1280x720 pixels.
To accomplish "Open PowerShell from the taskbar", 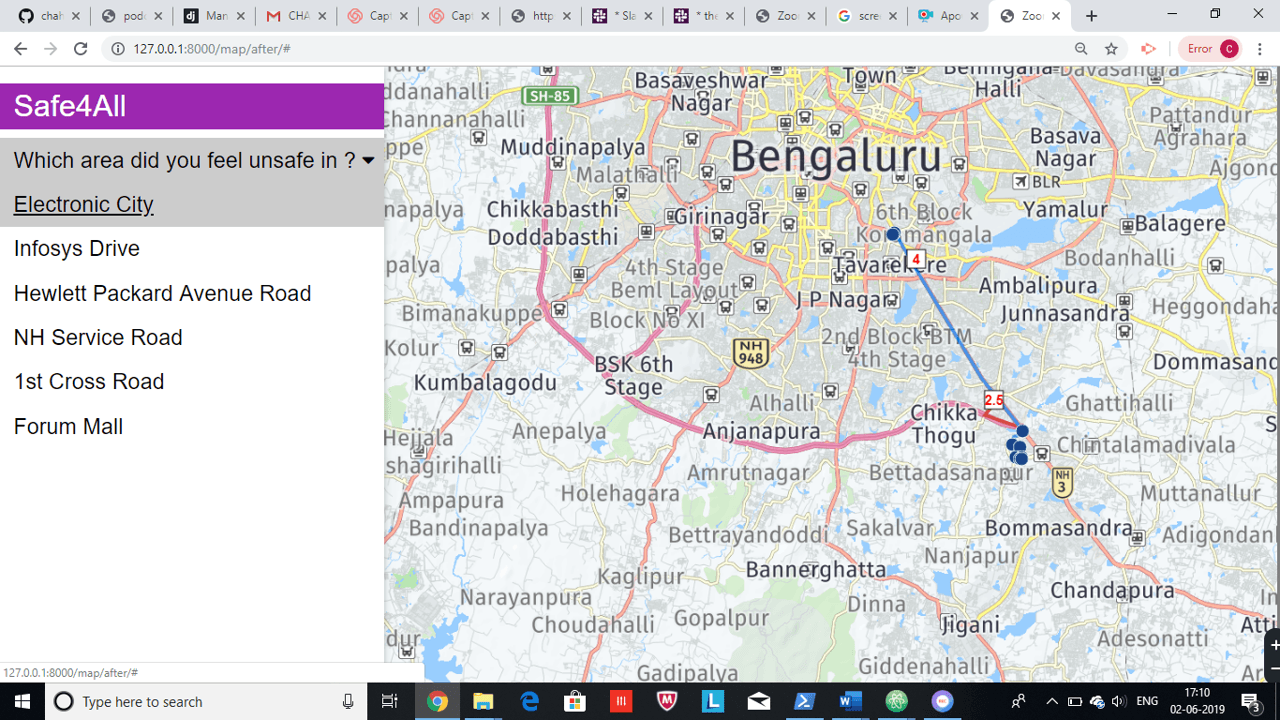I will (805, 701).
